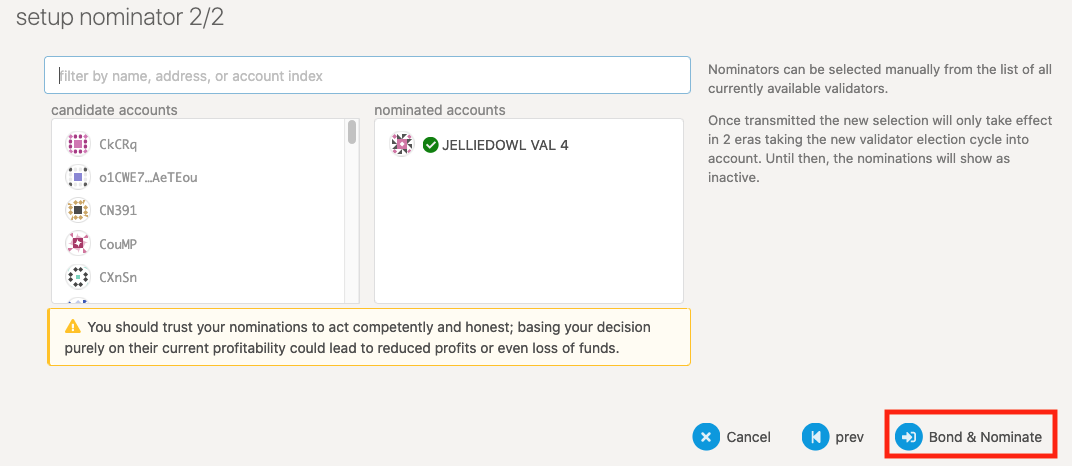Focus the filter by name input
Image resolution: width=1072 pixels, height=466 pixels.
[x=367, y=75]
